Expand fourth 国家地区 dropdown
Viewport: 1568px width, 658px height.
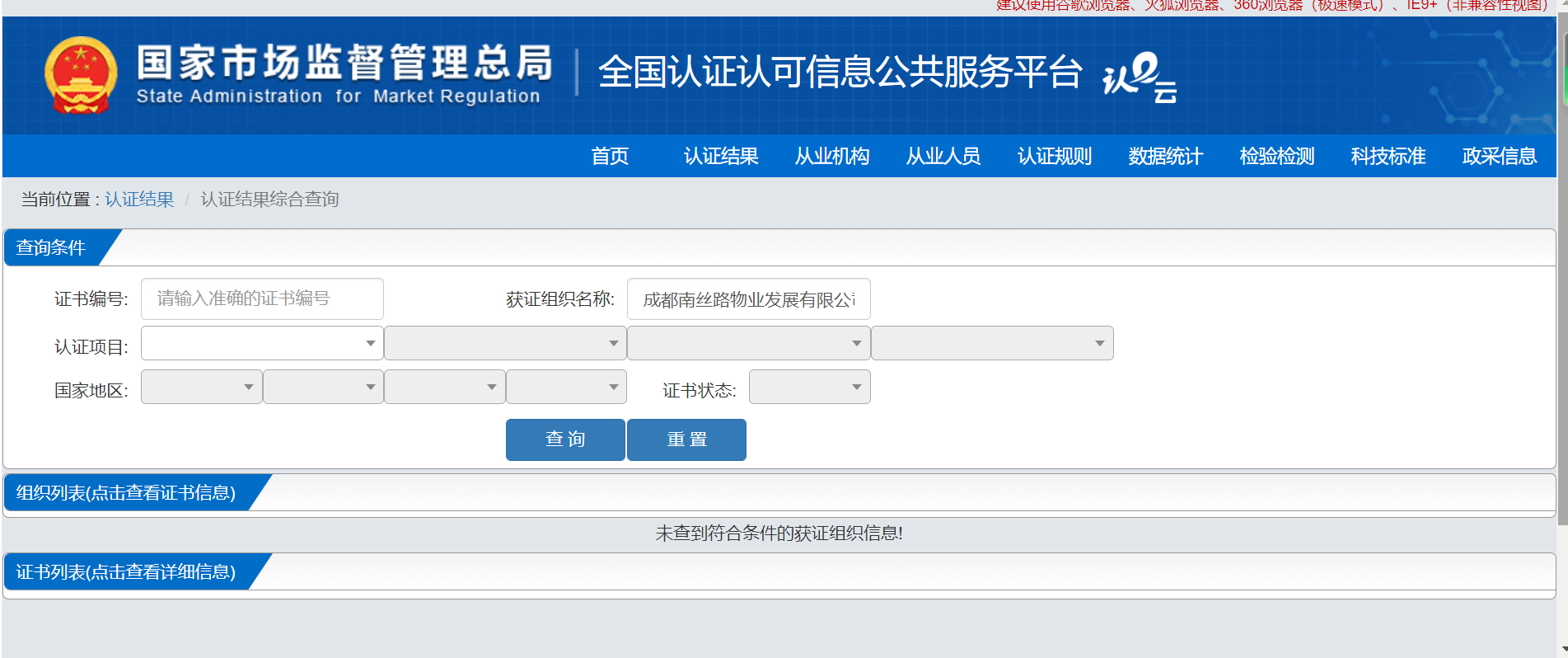click(566, 387)
